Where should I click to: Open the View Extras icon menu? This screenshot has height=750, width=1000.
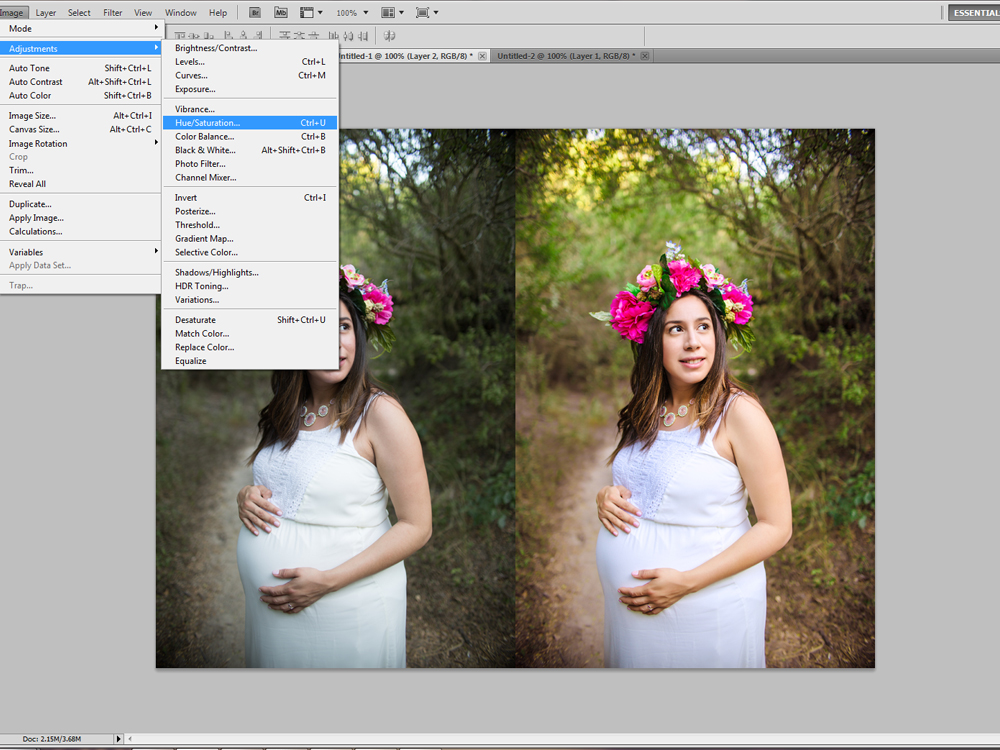click(311, 13)
